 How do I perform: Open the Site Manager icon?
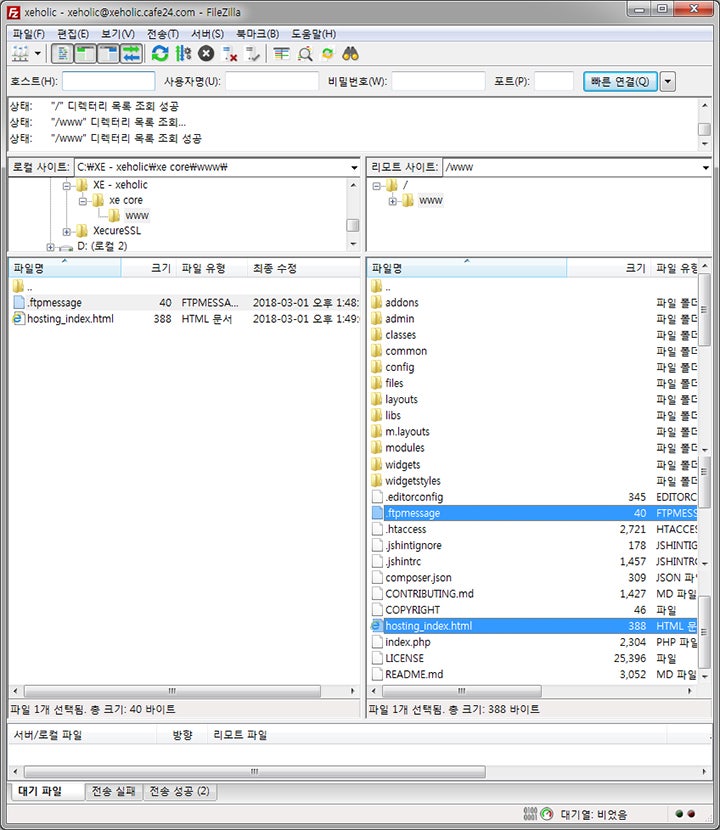[x=20, y=53]
